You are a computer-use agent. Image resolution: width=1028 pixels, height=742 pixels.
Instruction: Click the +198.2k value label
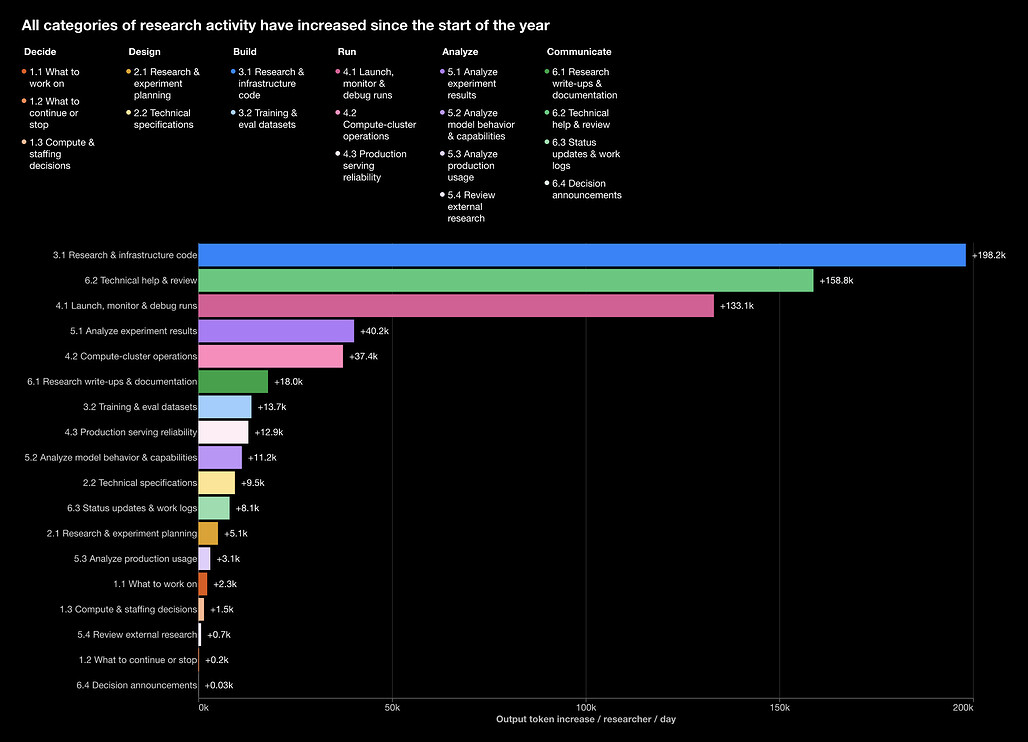pyautogui.click(x=989, y=255)
